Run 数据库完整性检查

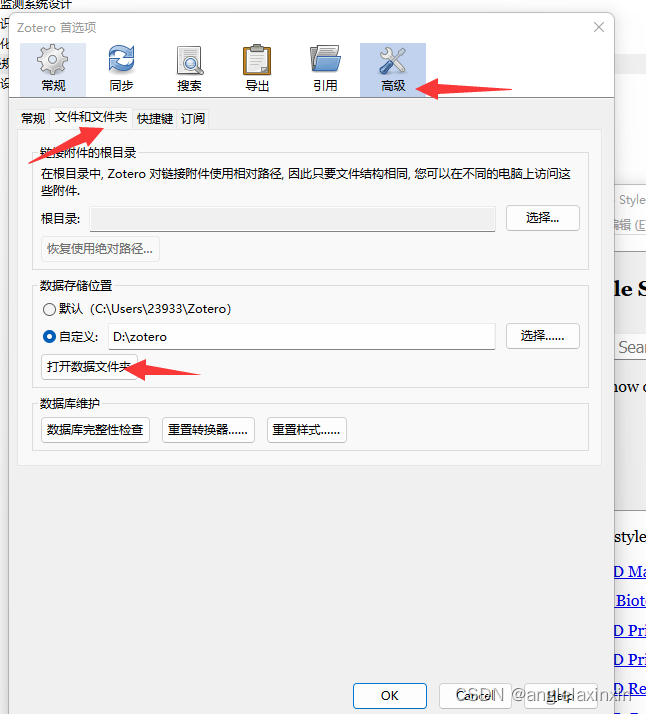(x=95, y=430)
